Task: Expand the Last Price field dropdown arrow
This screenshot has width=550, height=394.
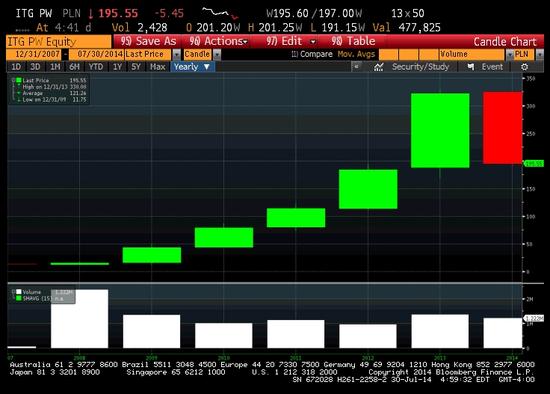Action: [176, 54]
